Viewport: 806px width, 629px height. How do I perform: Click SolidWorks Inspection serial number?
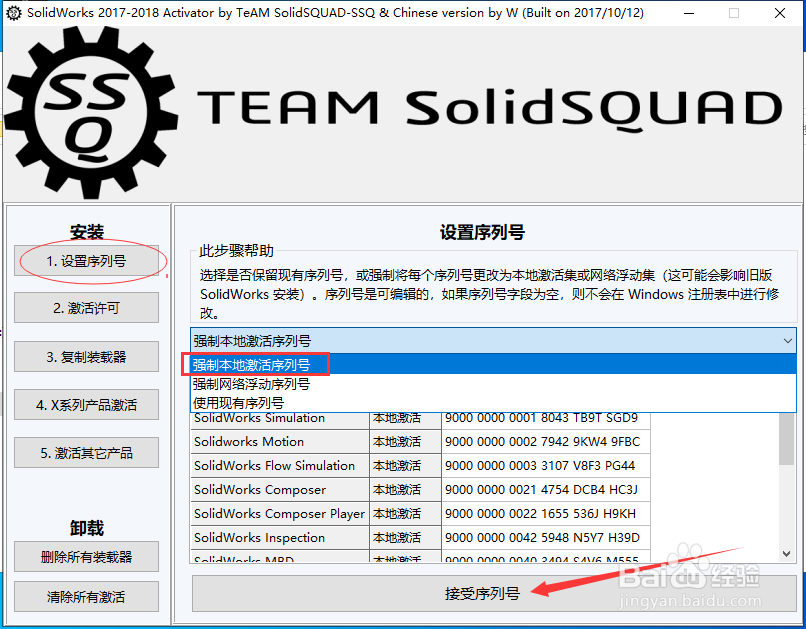(x=546, y=538)
